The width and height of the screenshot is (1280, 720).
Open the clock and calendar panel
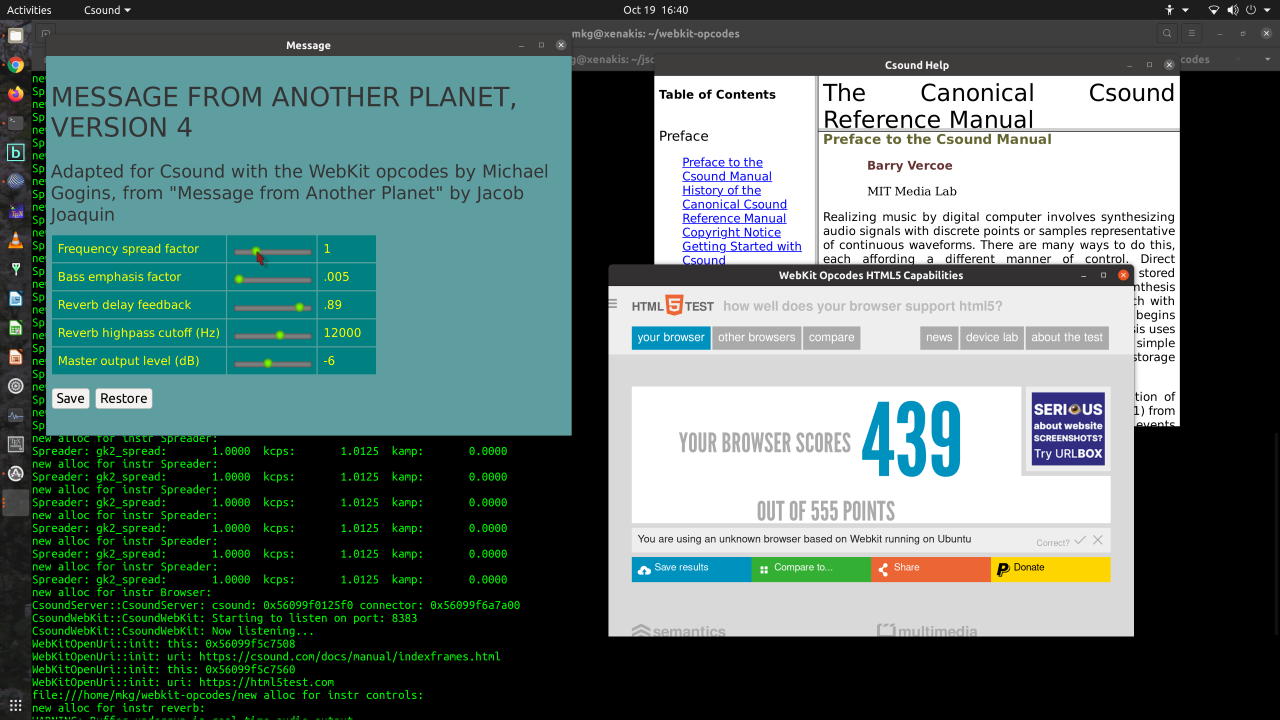[x=655, y=10]
